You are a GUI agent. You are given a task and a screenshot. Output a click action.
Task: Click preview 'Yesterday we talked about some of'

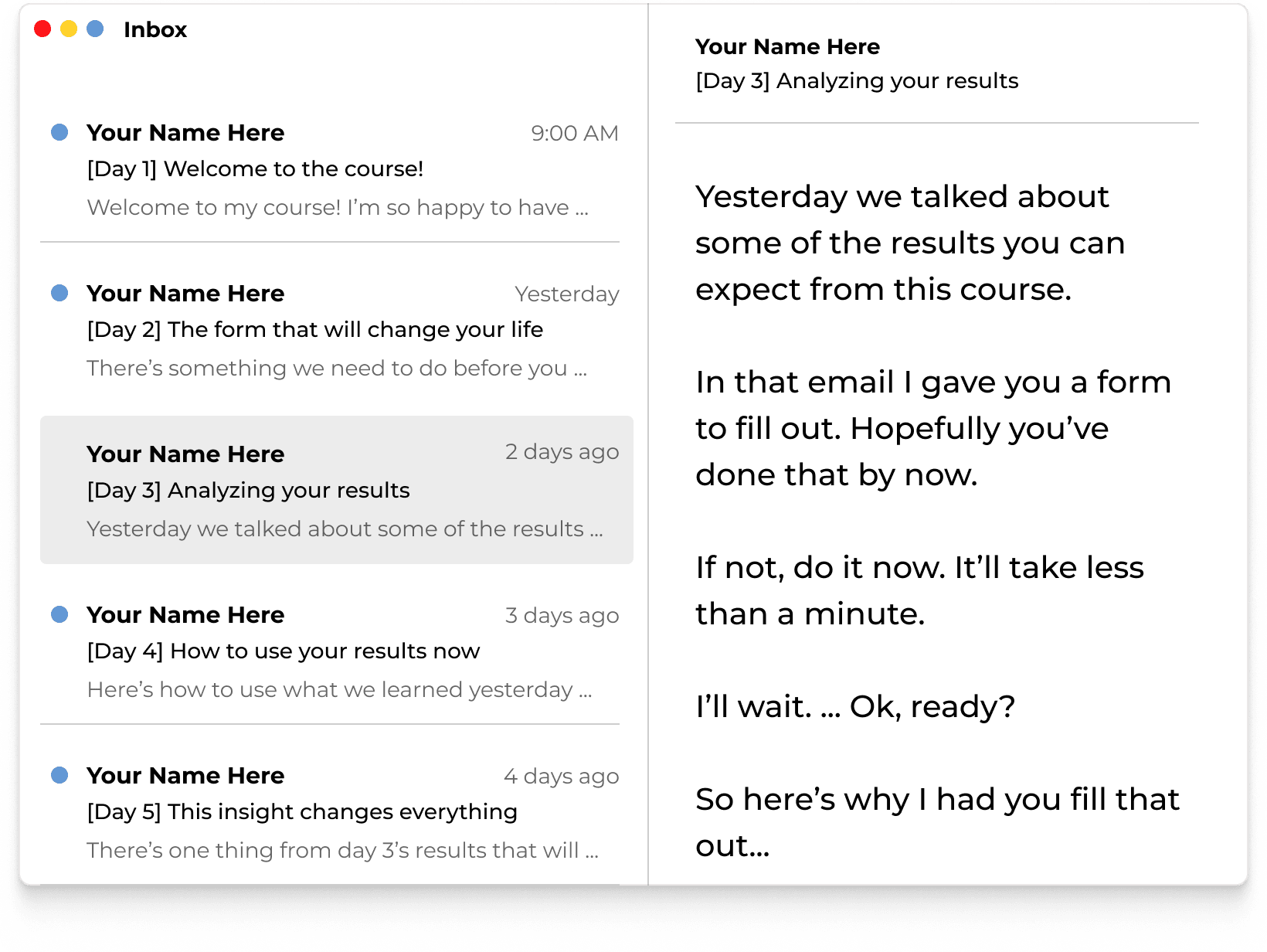click(x=345, y=529)
